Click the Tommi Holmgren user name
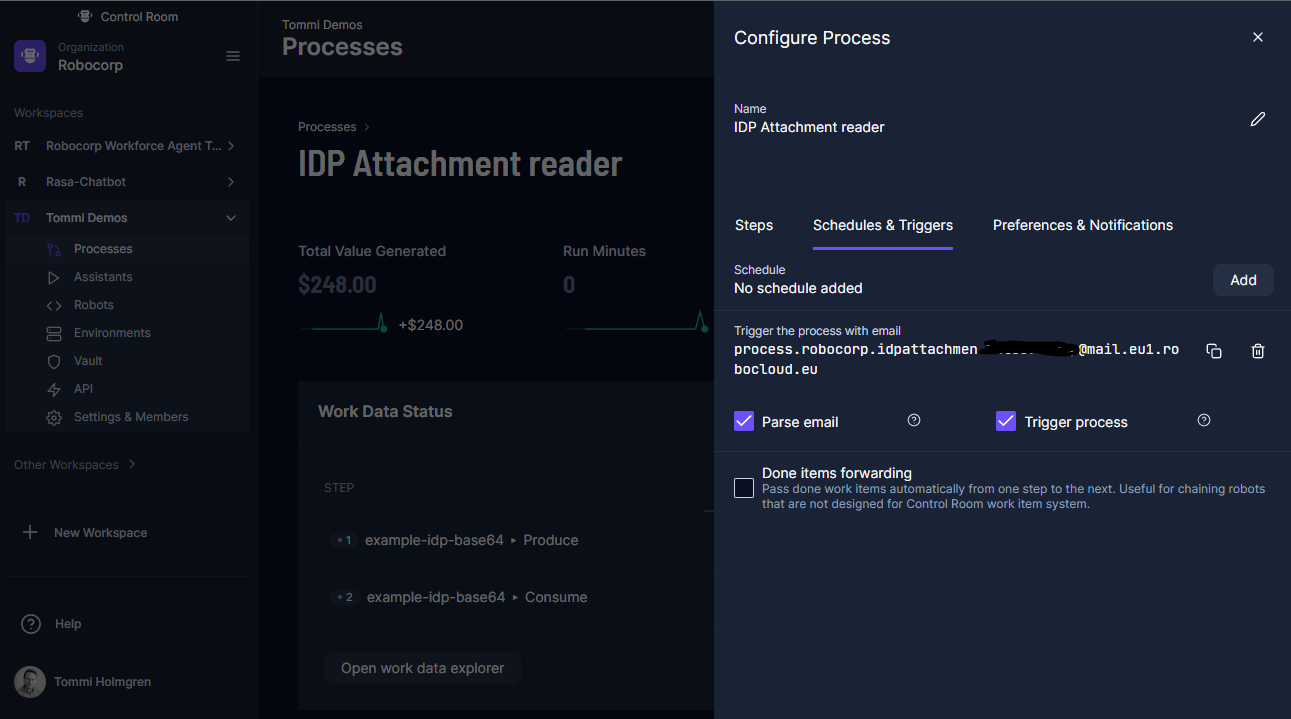Screen dimensions: 1291x719 point(102,682)
